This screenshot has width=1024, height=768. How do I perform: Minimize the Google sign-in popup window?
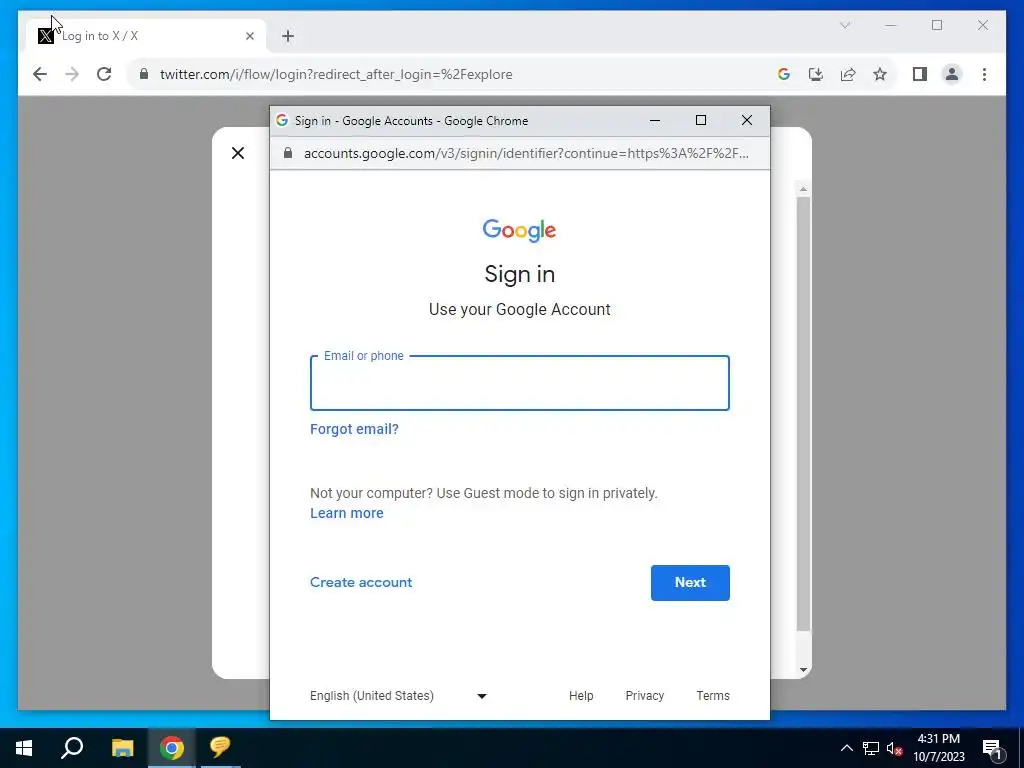[x=655, y=120]
